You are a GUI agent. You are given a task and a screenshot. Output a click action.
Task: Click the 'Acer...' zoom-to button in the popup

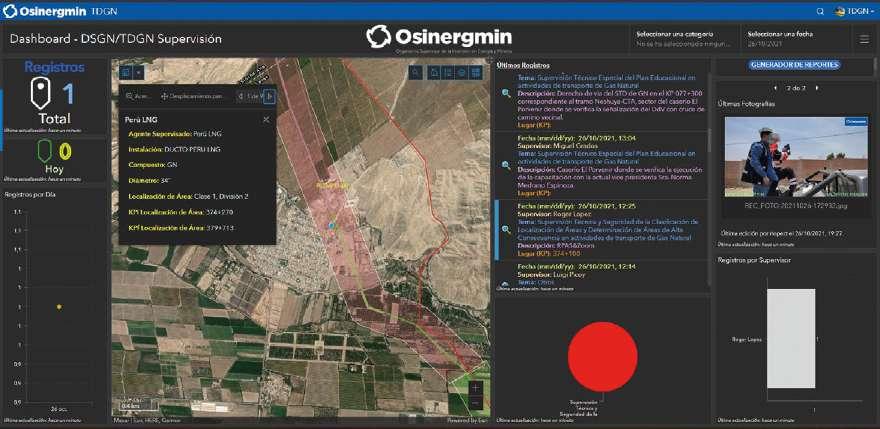tap(139, 96)
